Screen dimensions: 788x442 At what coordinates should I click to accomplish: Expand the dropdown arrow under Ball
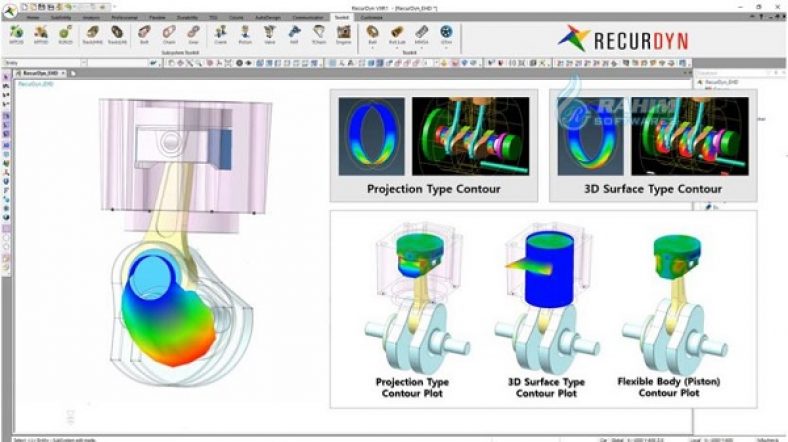click(372, 48)
